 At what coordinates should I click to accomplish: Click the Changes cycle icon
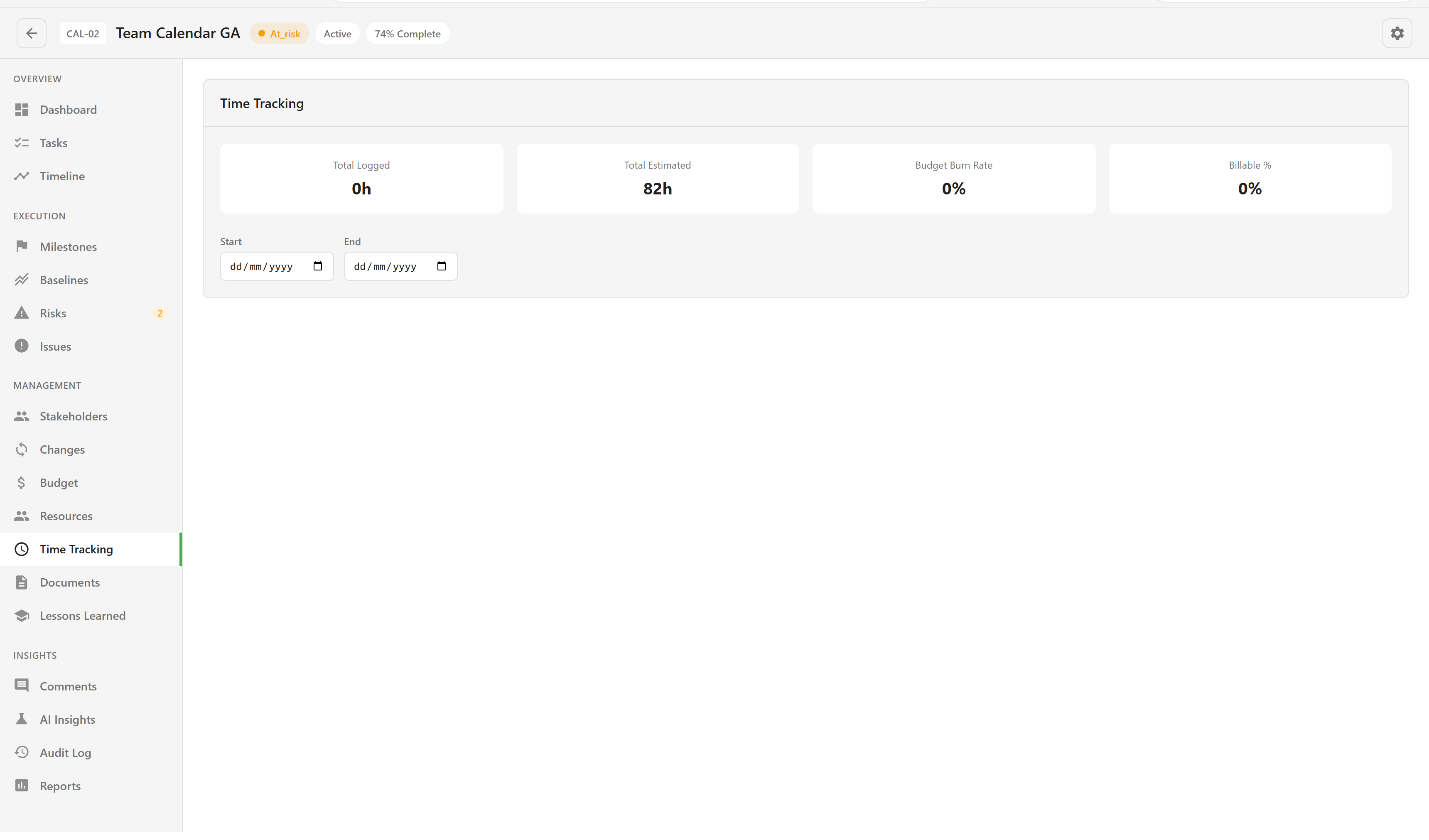pyautogui.click(x=22, y=450)
